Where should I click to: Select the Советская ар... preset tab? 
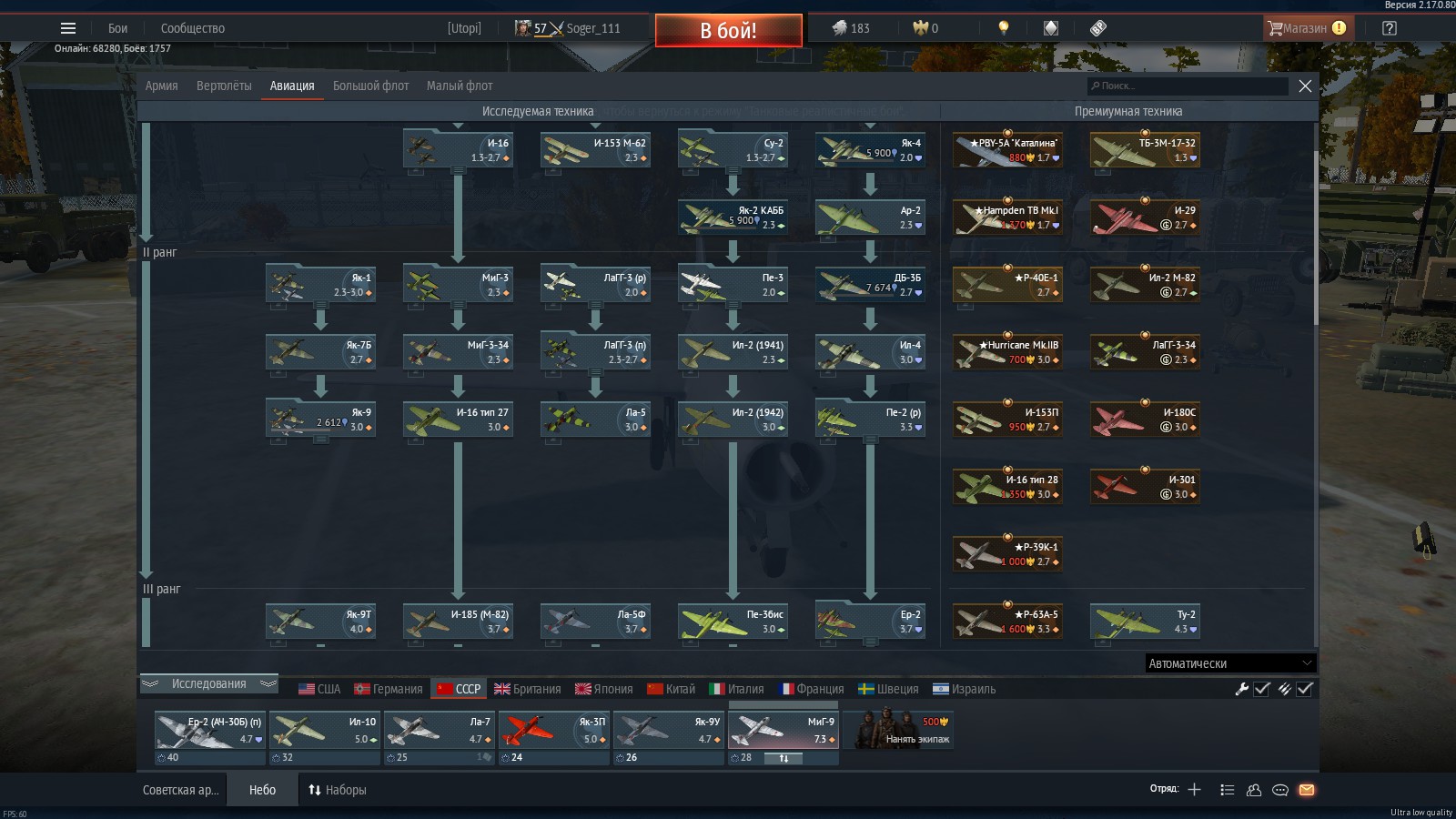pyautogui.click(x=181, y=790)
